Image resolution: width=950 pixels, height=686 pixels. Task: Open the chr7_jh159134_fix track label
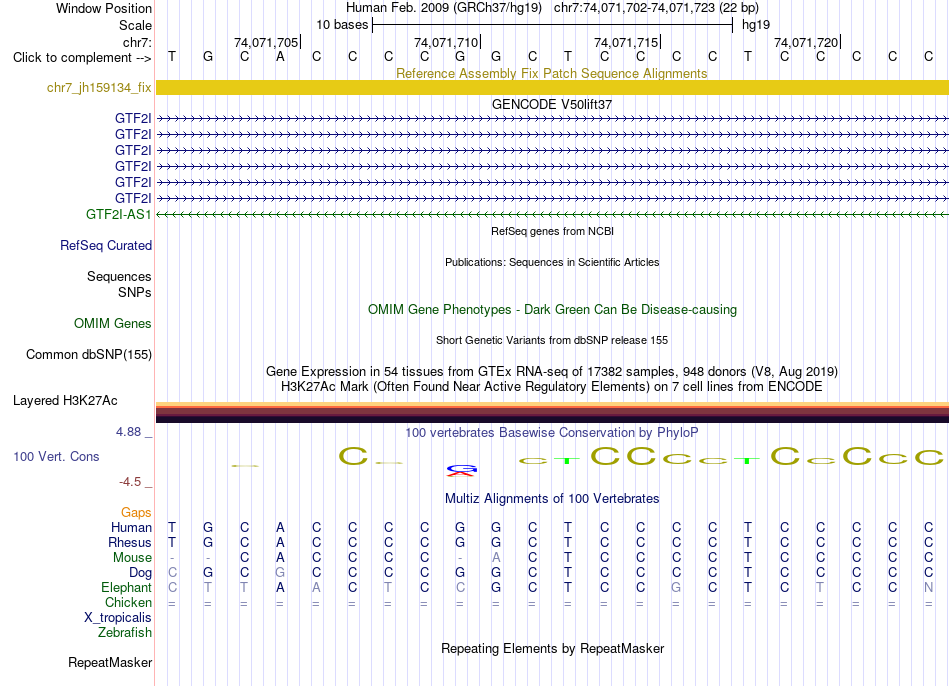coord(99,87)
